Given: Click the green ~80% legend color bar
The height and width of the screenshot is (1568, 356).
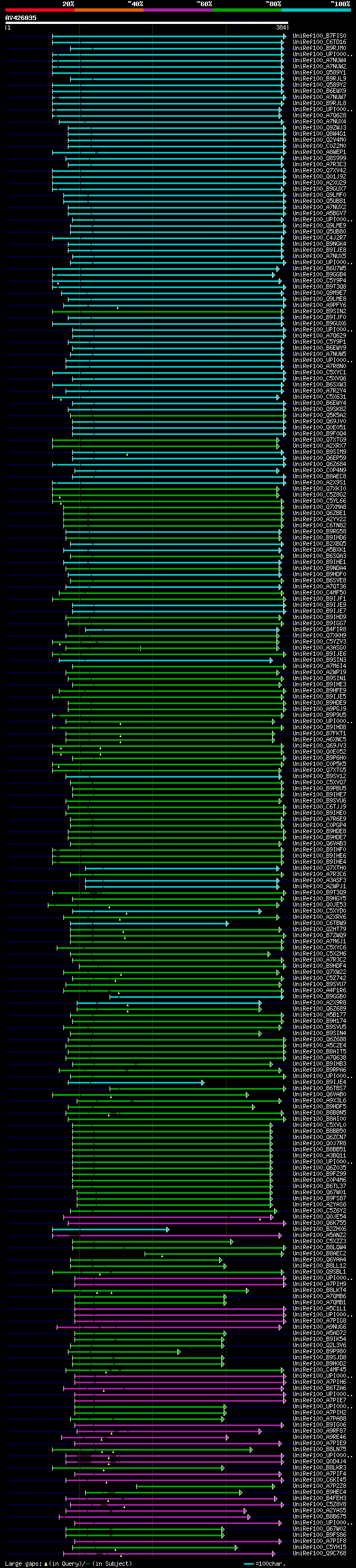Looking at the screenshot, I should click(247, 10).
